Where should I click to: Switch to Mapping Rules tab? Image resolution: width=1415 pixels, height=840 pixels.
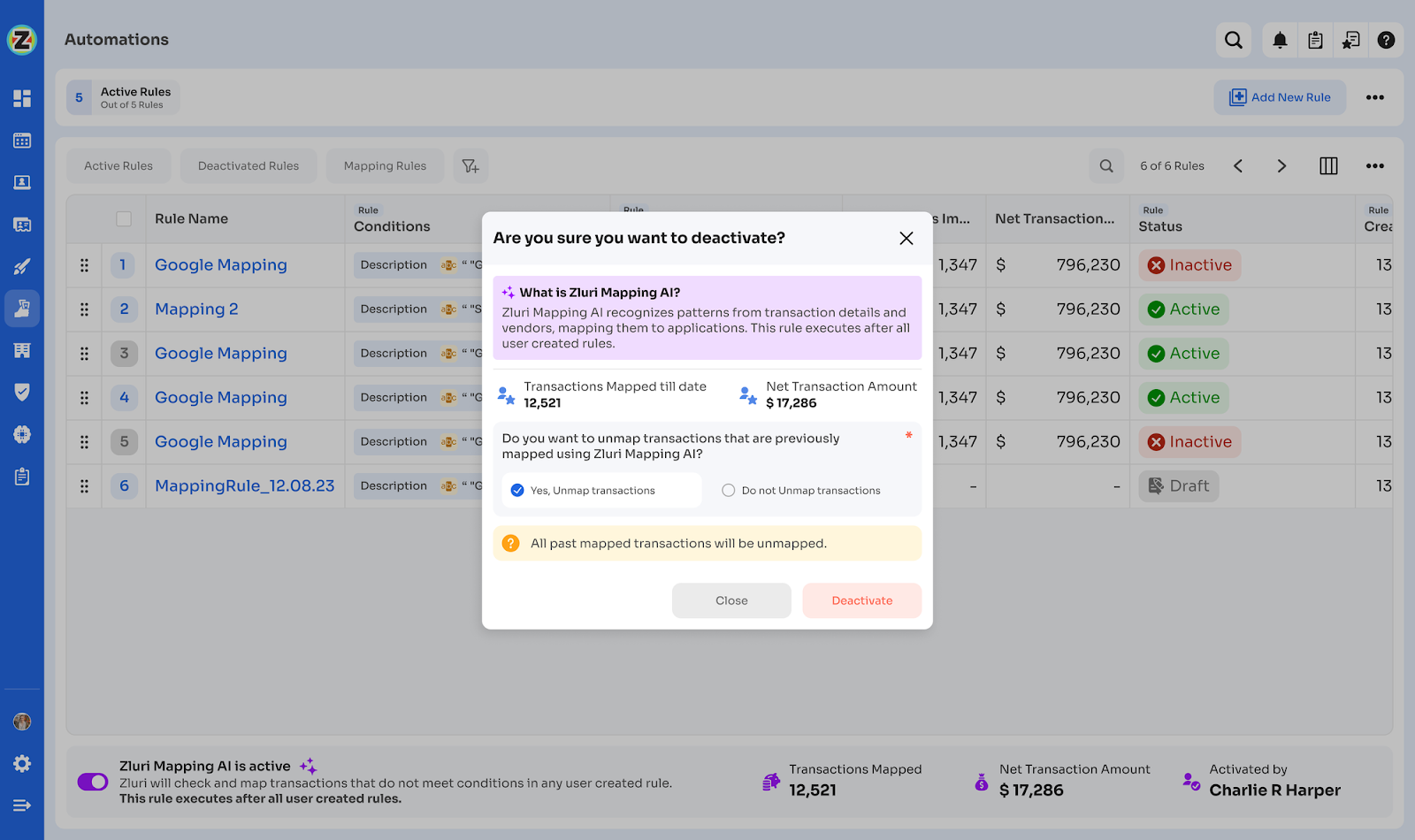point(385,166)
